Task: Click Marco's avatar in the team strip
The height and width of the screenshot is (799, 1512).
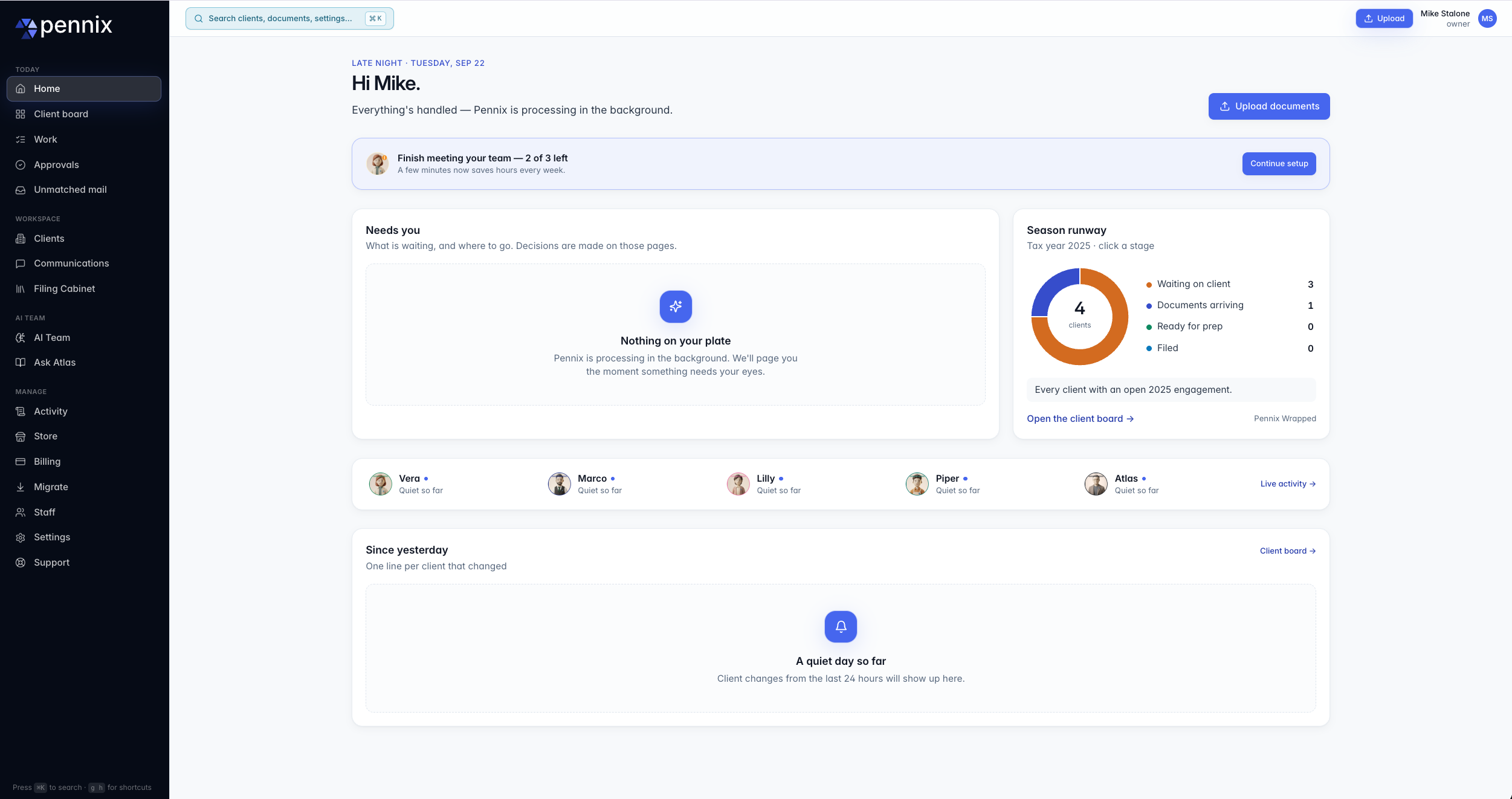Action: 559,484
